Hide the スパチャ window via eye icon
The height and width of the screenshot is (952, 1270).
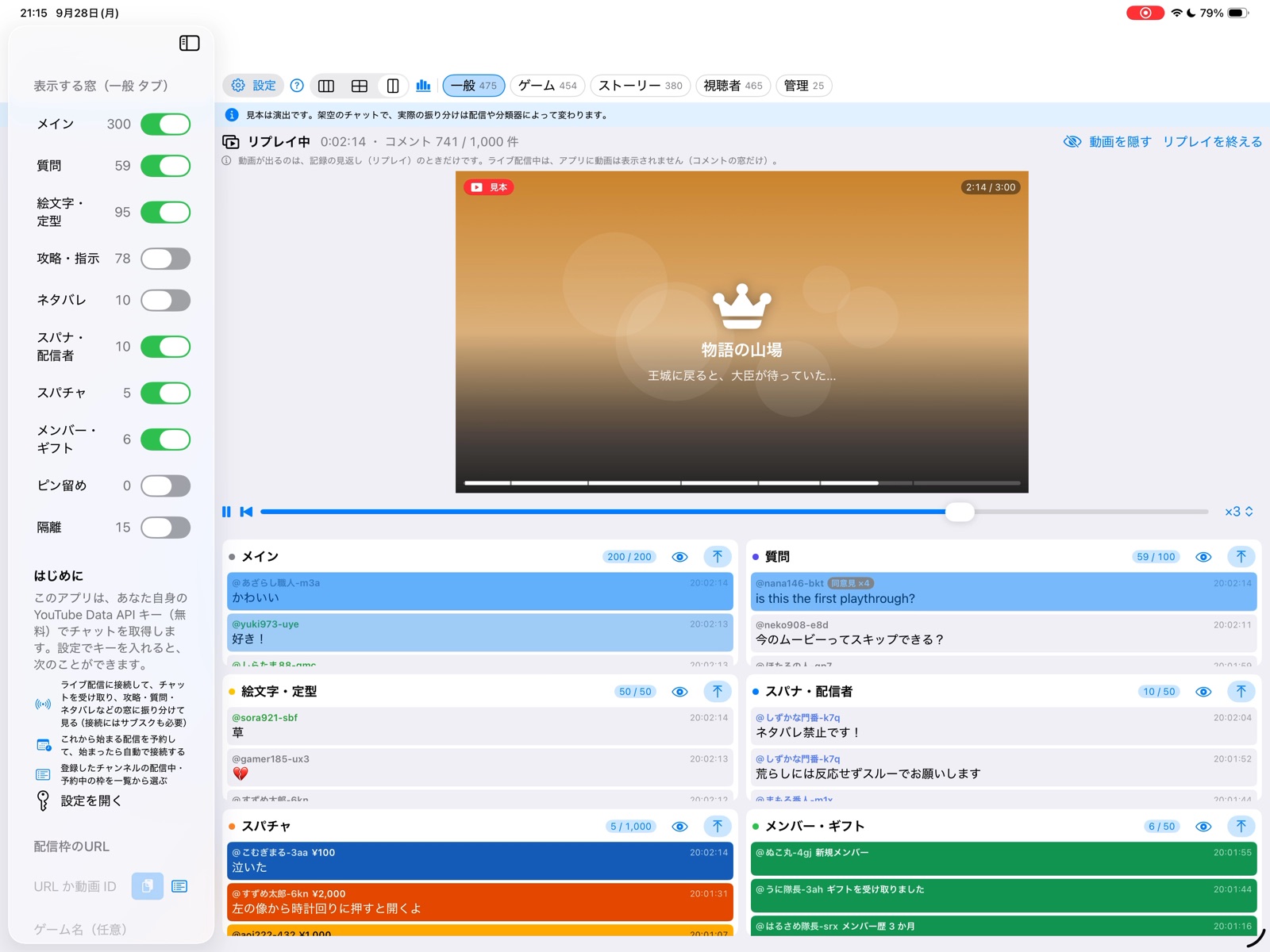click(x=680, y=827)
